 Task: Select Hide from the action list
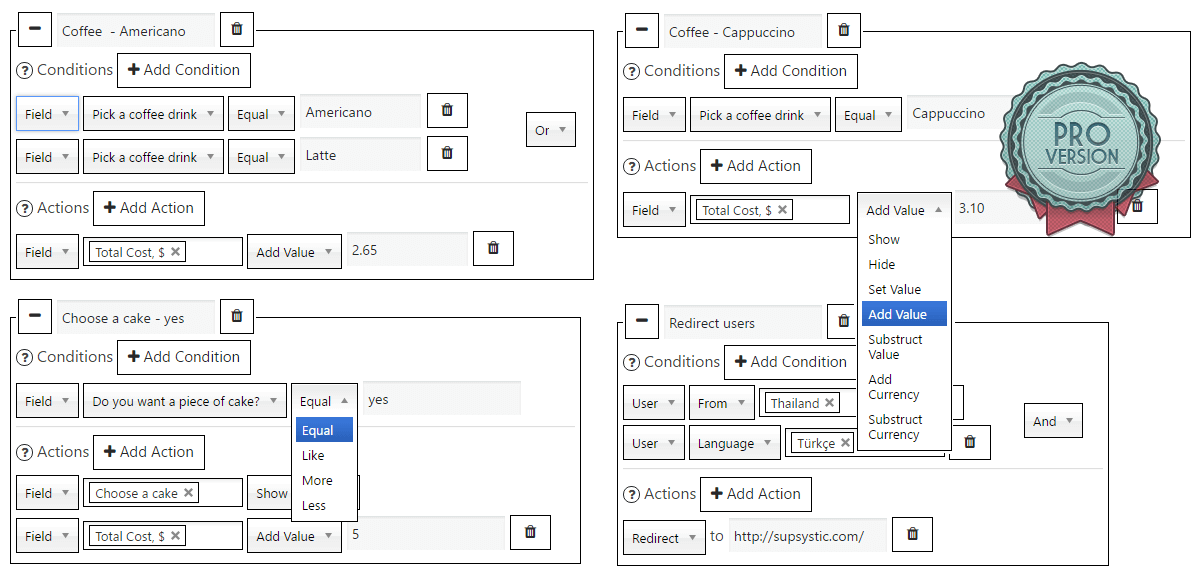click(x=881, y=264)
